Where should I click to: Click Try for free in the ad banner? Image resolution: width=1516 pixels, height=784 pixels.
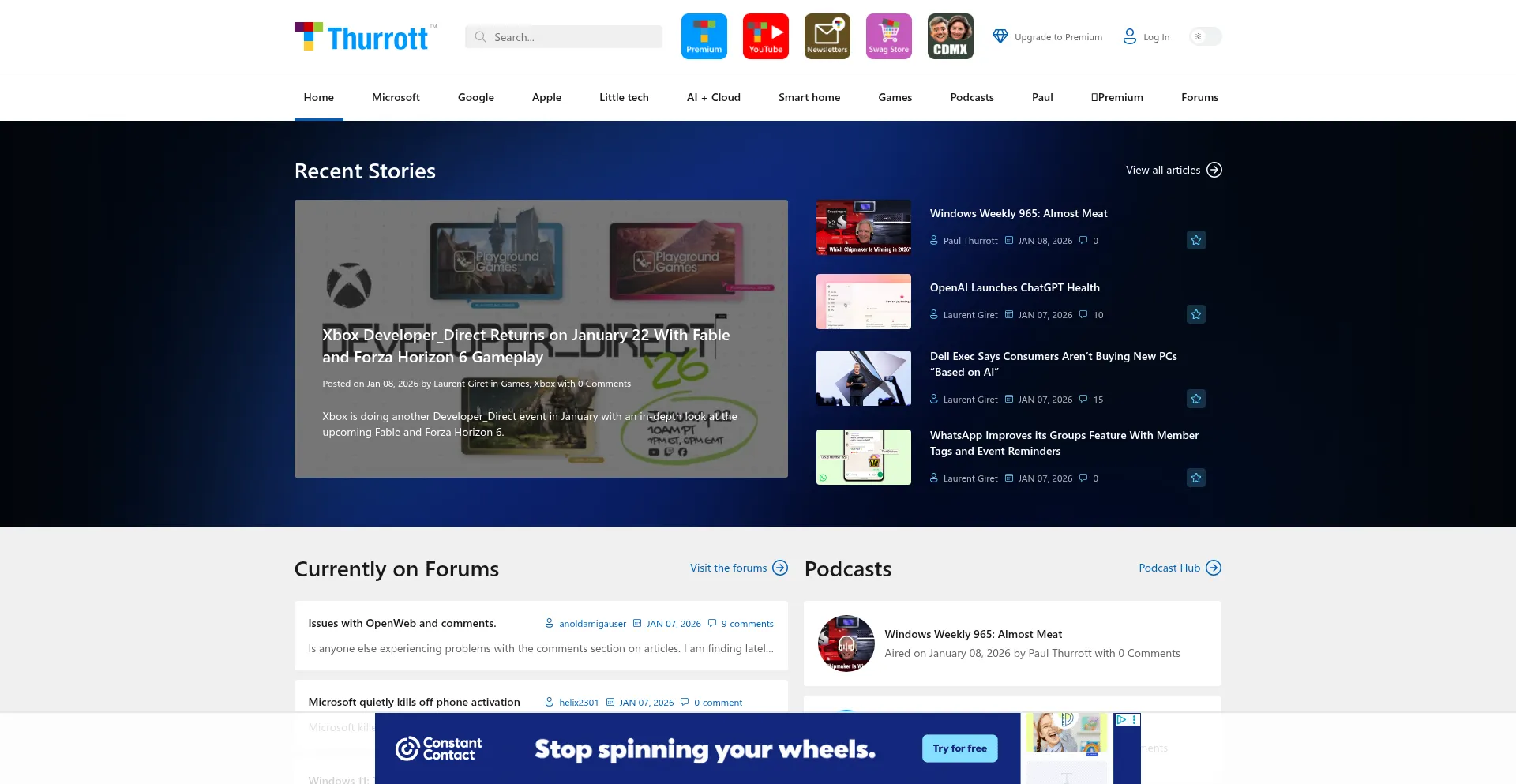click(x=959, y=748)
